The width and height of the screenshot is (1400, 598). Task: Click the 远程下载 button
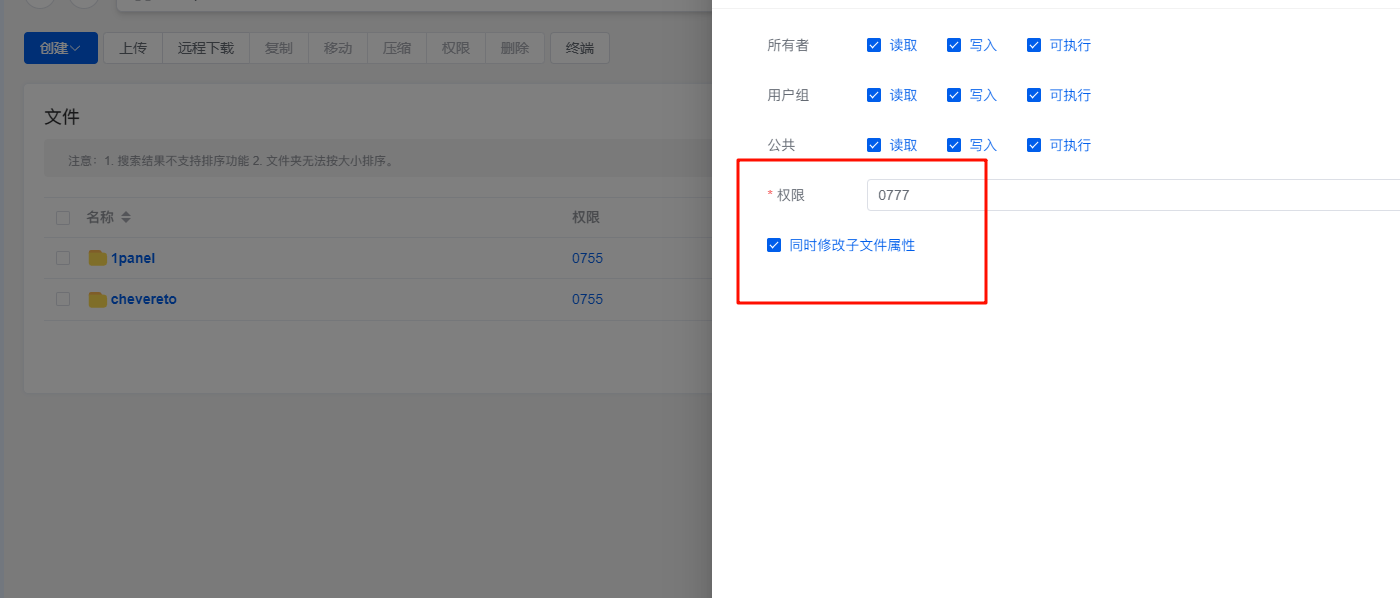206,48
